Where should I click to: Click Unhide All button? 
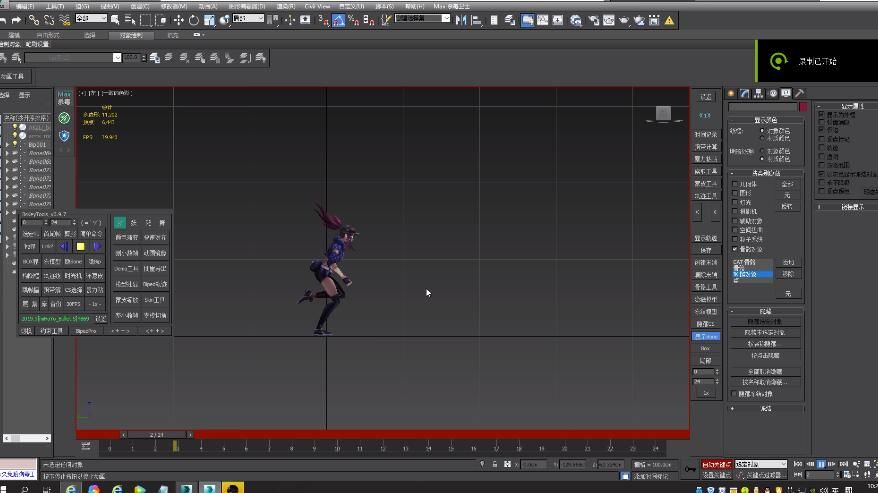coord(765,371)
